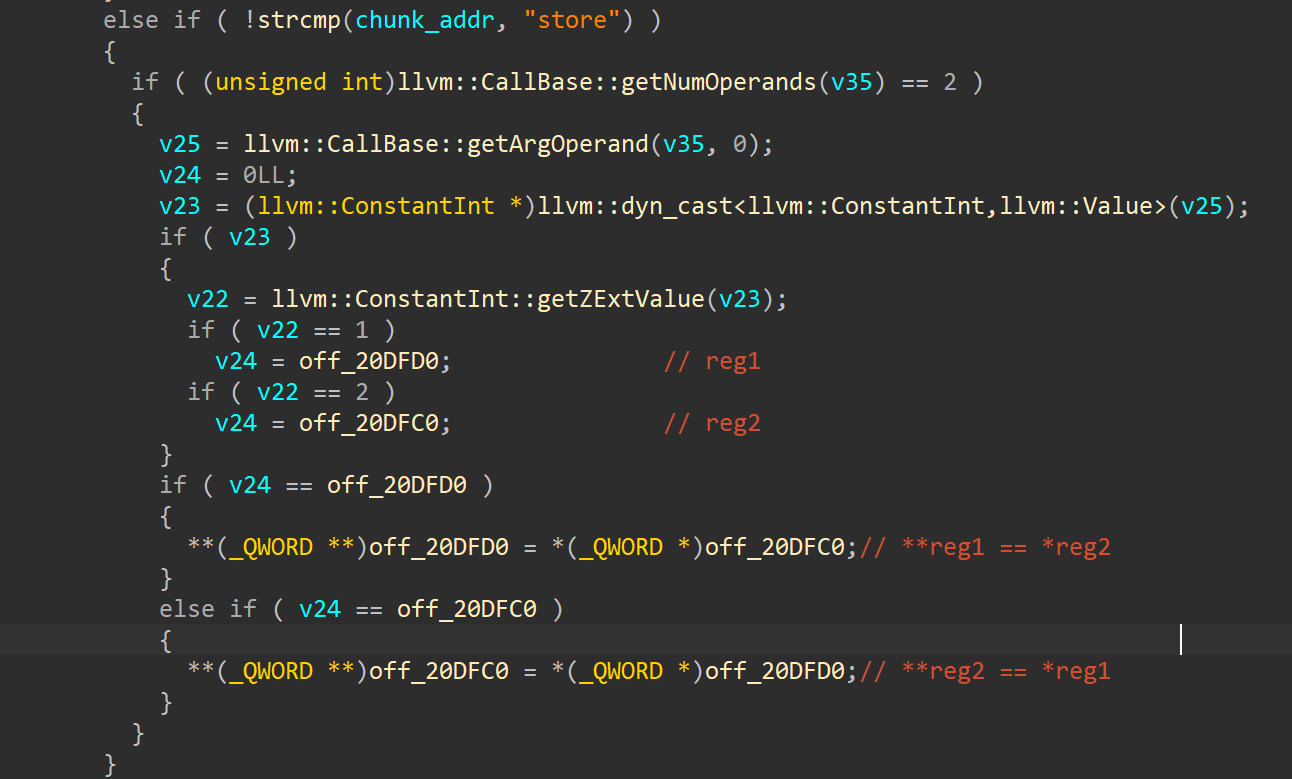Click the '// reg1' comment
Image resolution: width=1292 pixels, height=779 pixels.
point(712,361)
